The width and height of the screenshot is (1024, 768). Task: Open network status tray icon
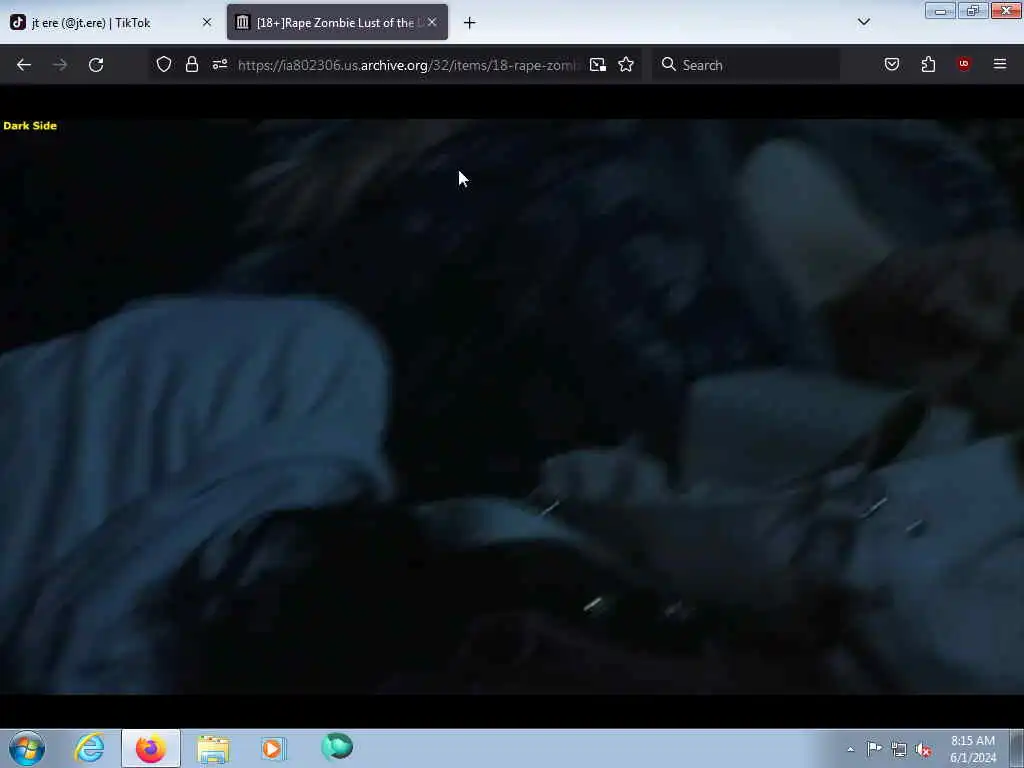[x=899, y=750]
